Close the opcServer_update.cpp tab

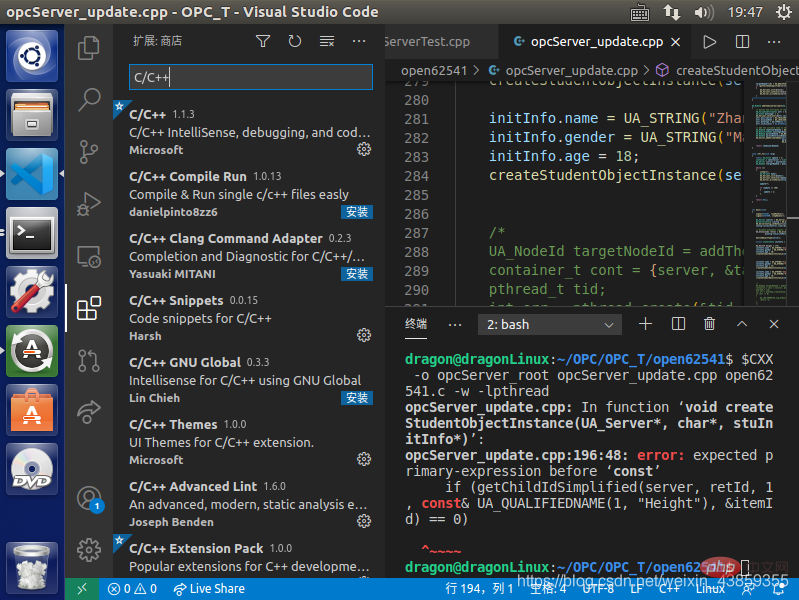tap(676, 42)
